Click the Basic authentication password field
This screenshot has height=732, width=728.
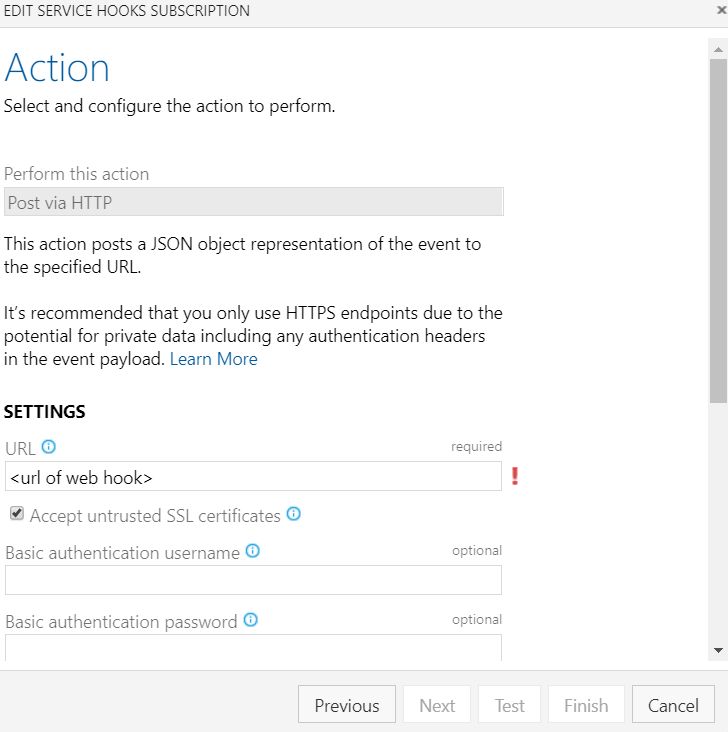pyautogui.click(x=253, y=648)
